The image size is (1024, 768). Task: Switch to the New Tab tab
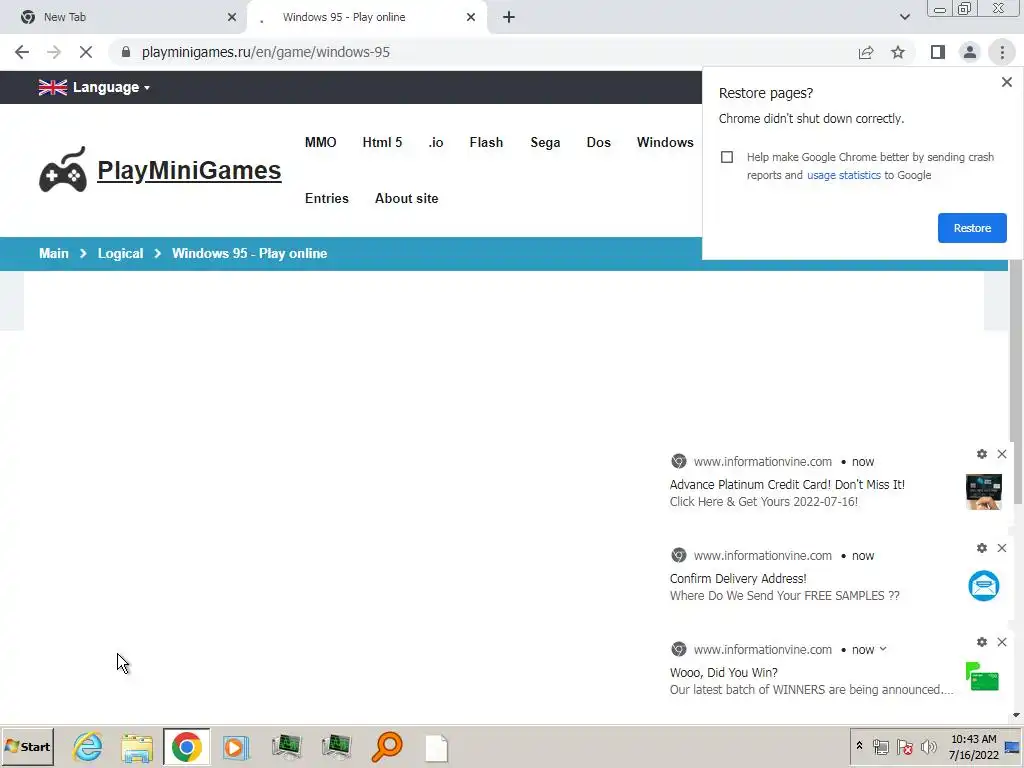[124, 17]
